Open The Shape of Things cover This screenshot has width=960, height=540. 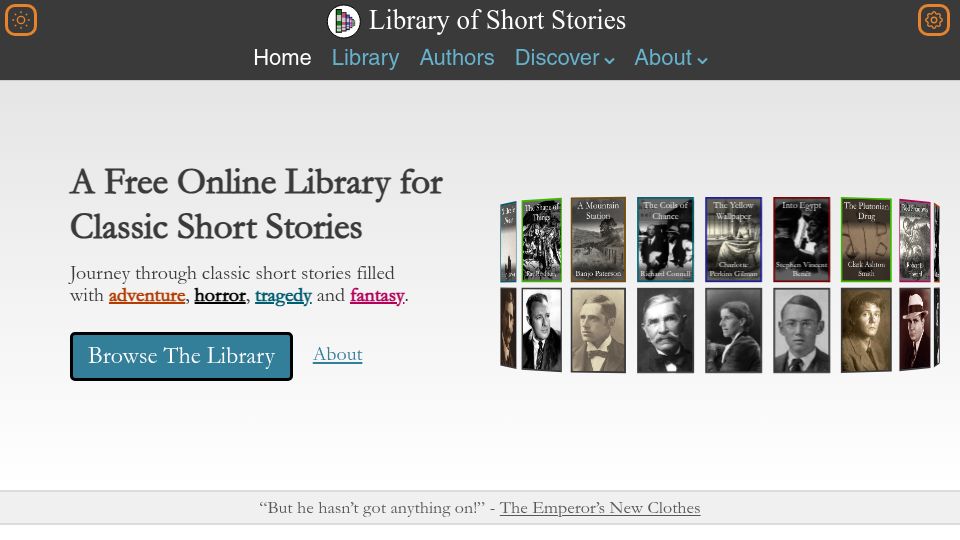point(542,240)
